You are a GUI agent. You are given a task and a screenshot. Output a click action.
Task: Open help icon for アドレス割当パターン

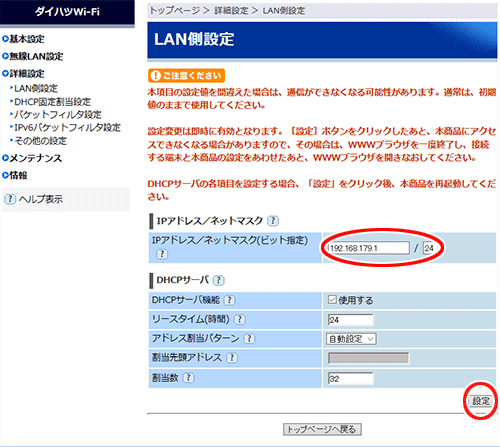[249, 339]
